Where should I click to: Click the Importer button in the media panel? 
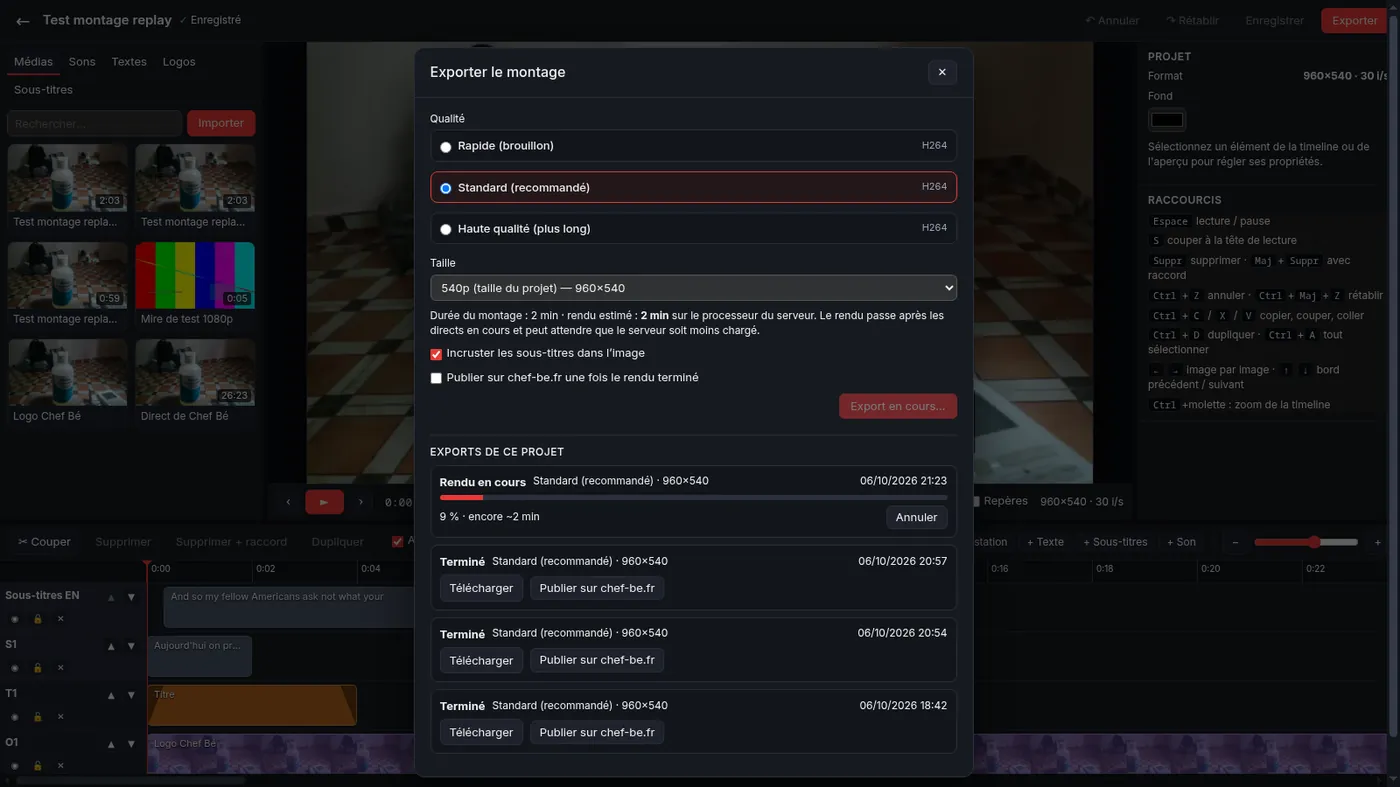(221, 123)
